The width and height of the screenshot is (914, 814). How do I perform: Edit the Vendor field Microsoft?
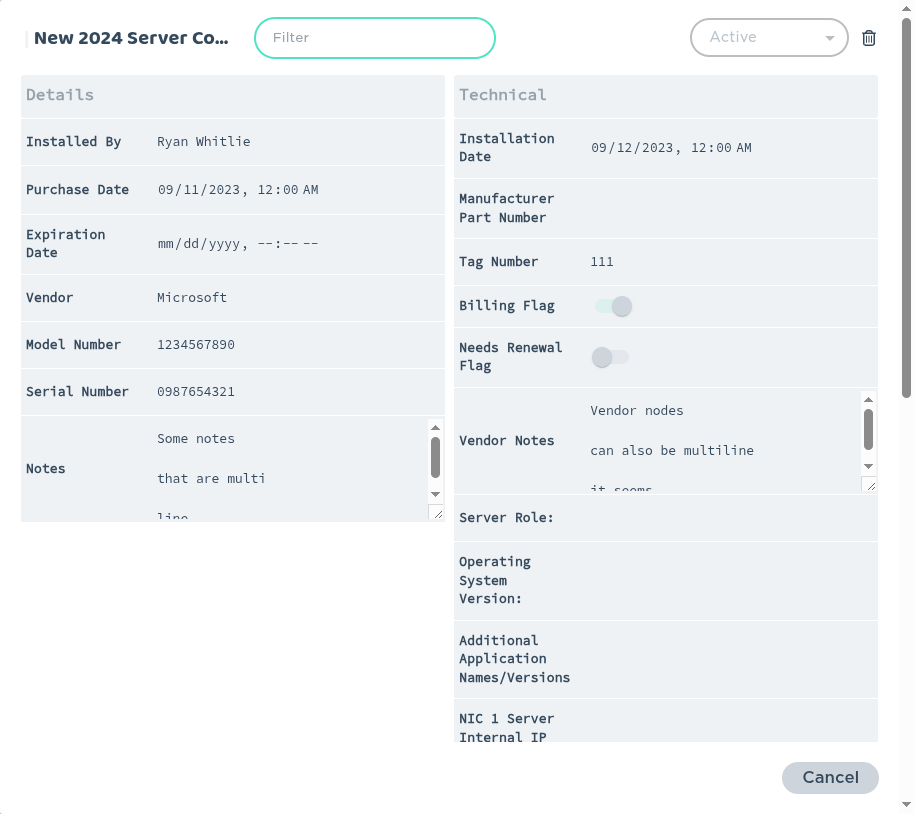(298, 297)
